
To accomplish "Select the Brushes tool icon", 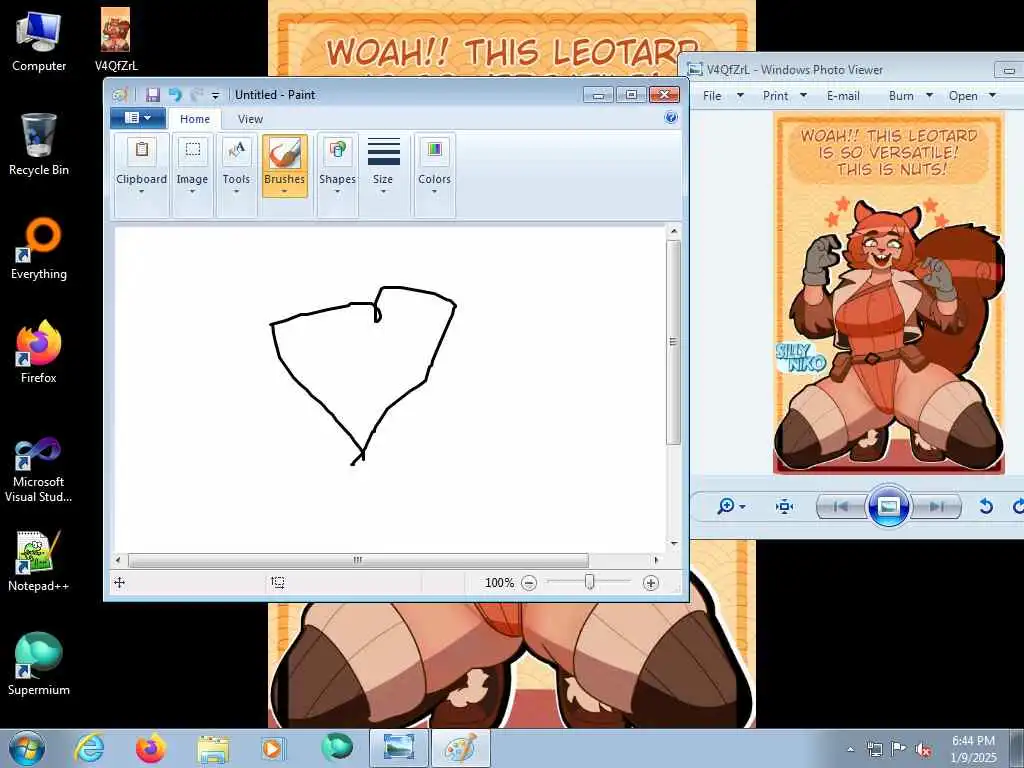I will [x=284, y=153].
